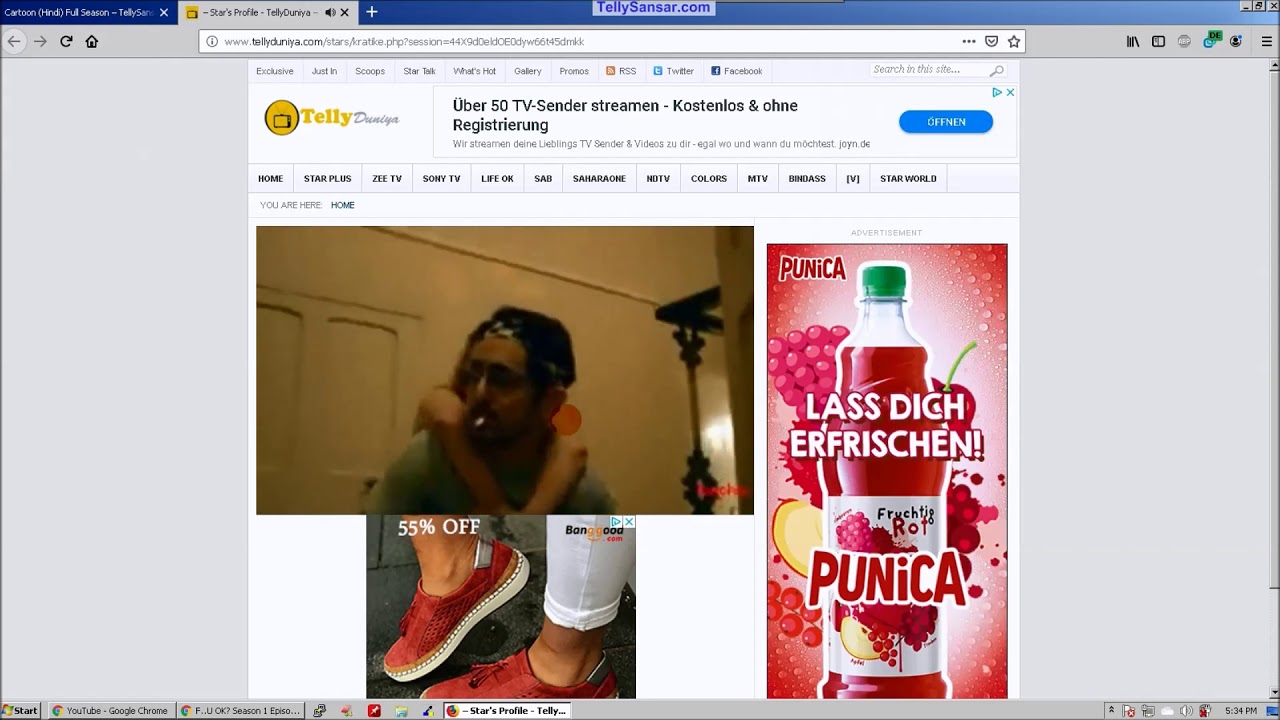The height and width of the screenshot is (720, 1280).
Task: Open the Firefox account icon
Action: (x=1236, y=41)
